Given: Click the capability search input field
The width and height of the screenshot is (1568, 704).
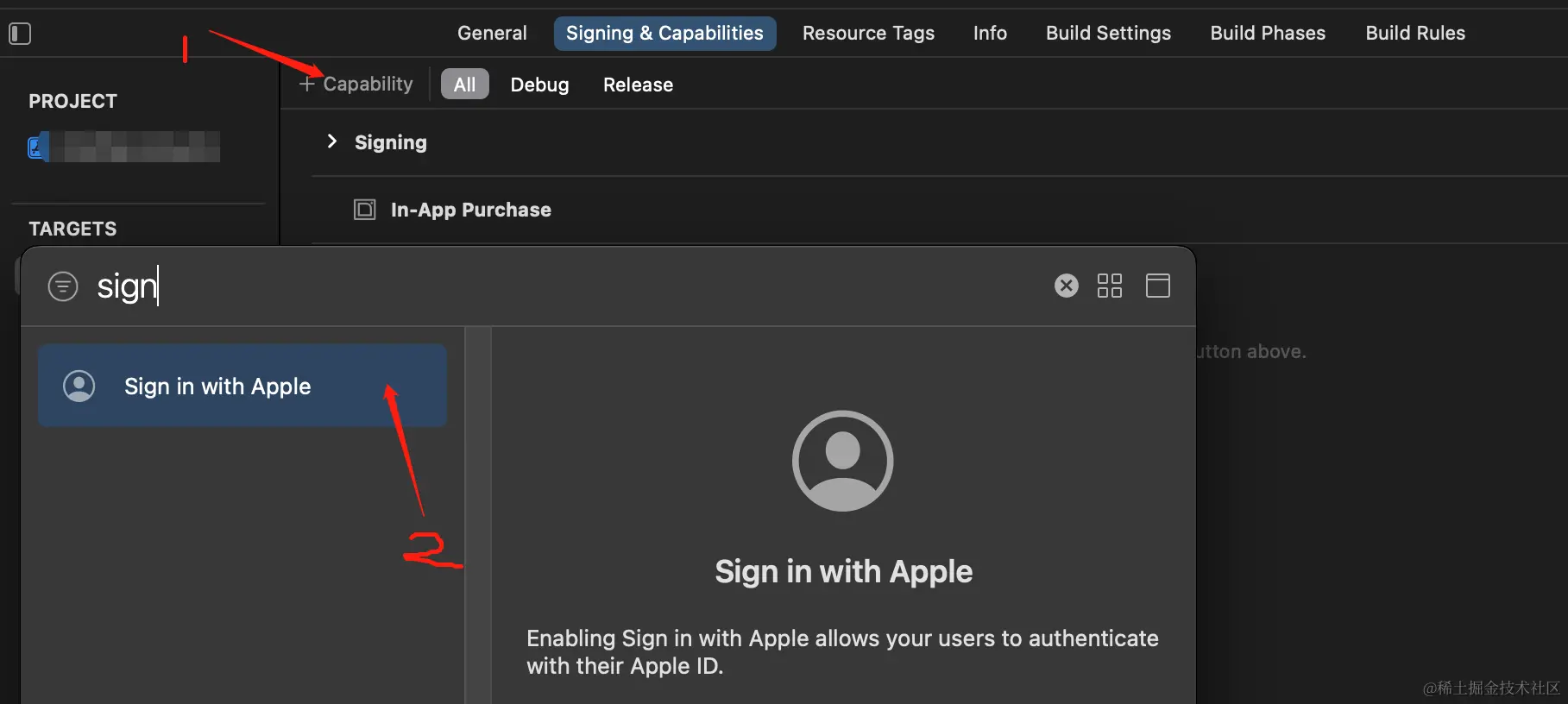Looking at the screenshot, I should [x=561, y=286].
